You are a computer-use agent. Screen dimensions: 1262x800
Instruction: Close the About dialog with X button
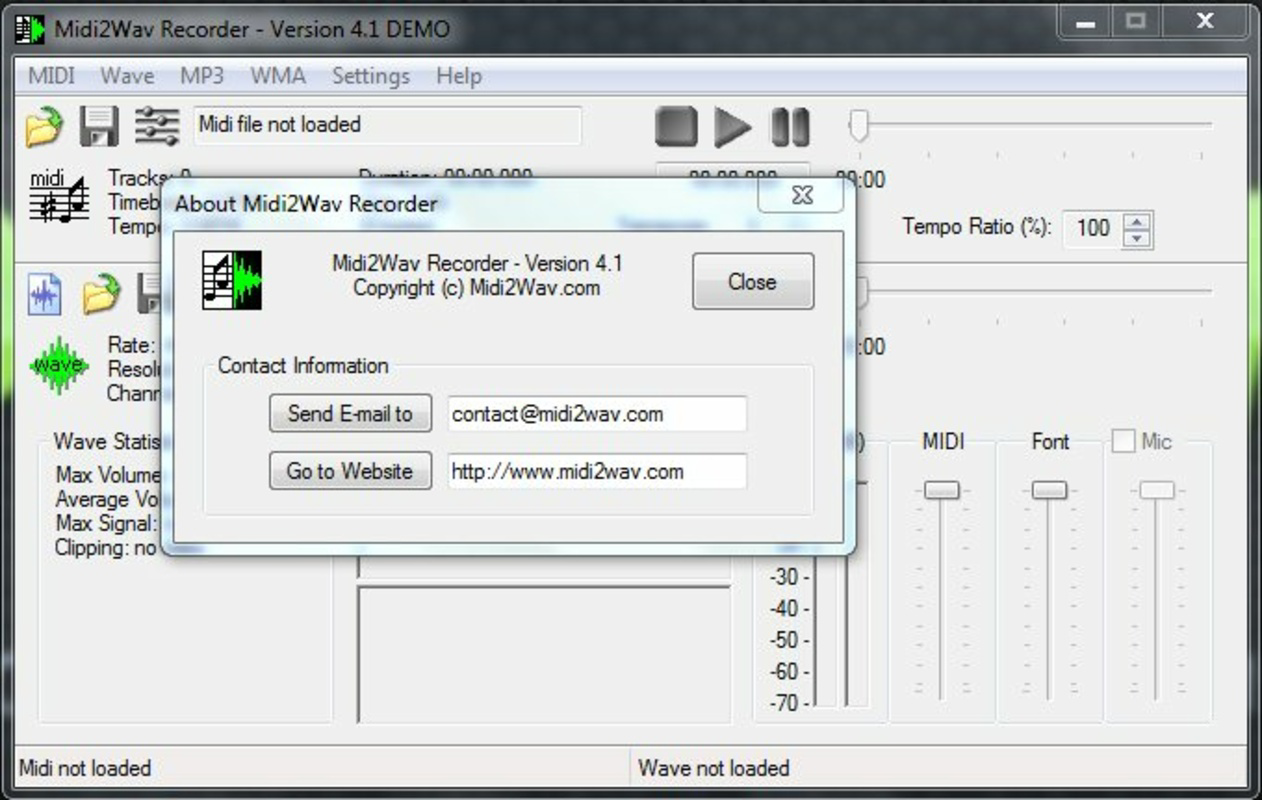coord(801,195)
